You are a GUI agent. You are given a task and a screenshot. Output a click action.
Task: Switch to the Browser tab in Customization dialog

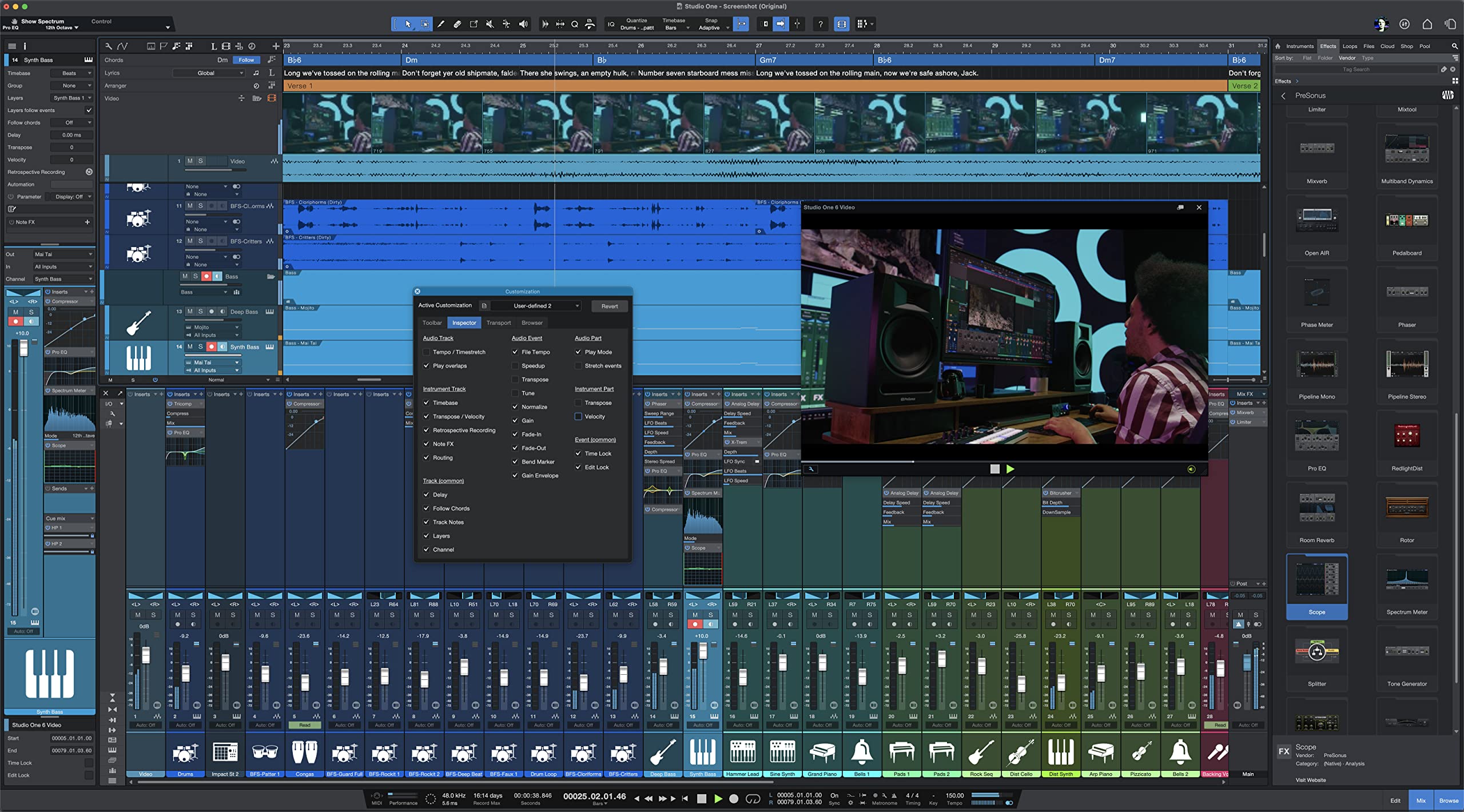click(x=532, y=323)
